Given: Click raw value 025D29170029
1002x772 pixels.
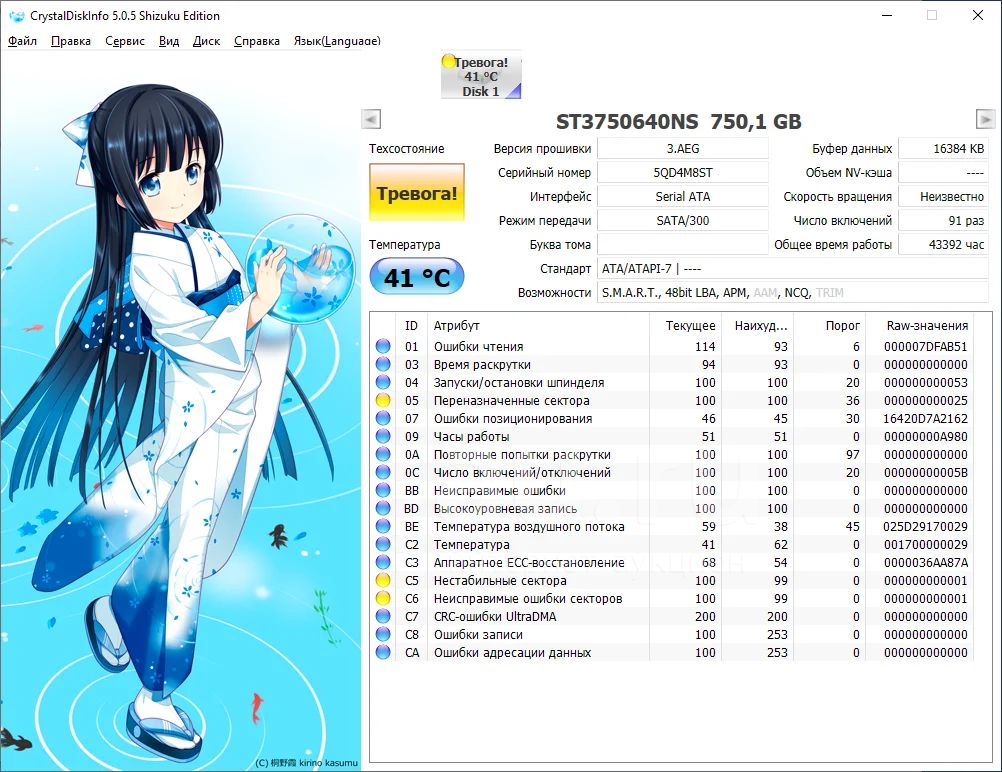Looking at the screenshot, I should (x=925, y=527).
